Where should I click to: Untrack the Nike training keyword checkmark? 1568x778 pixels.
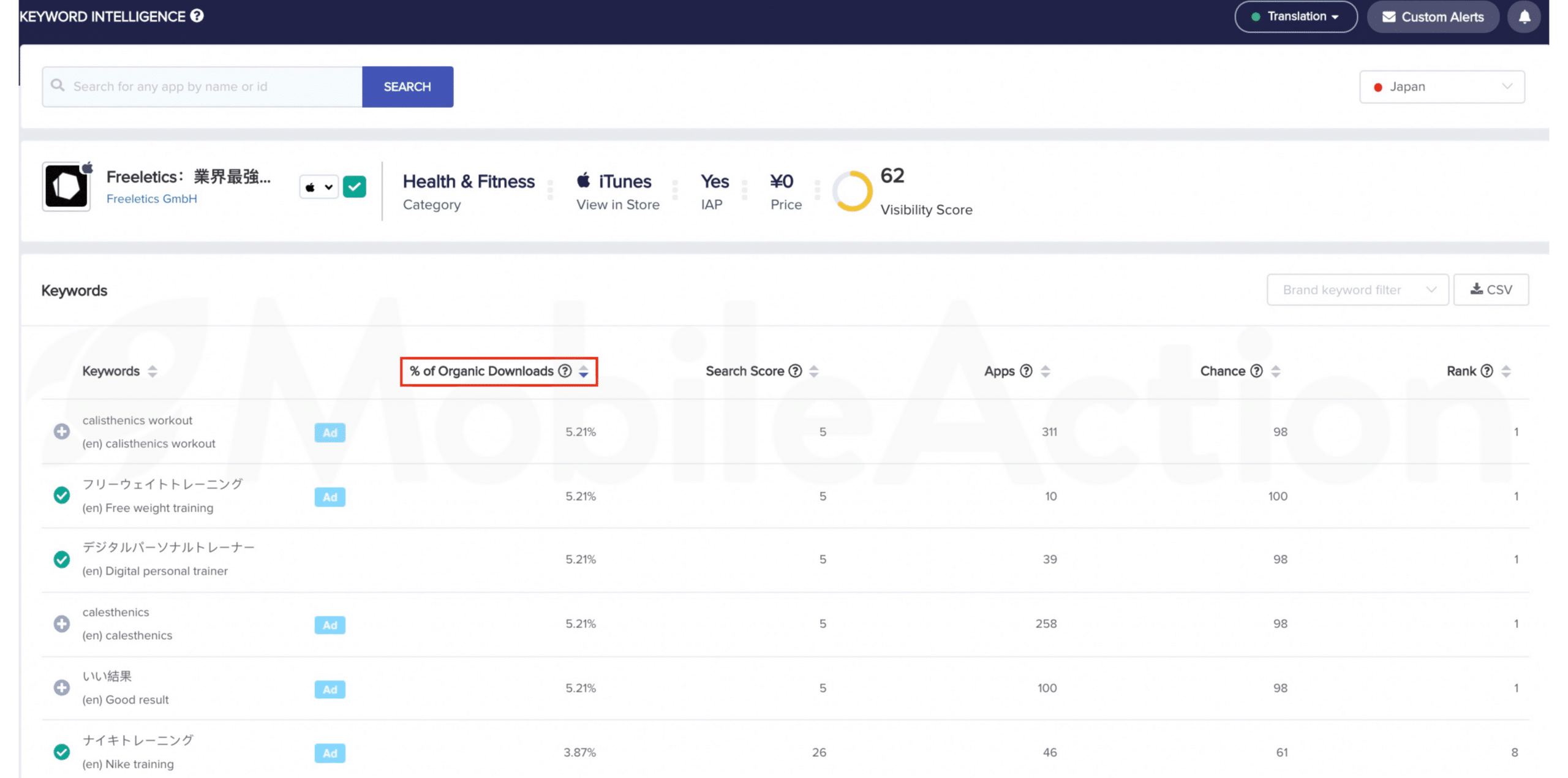[x=61, y=752]
